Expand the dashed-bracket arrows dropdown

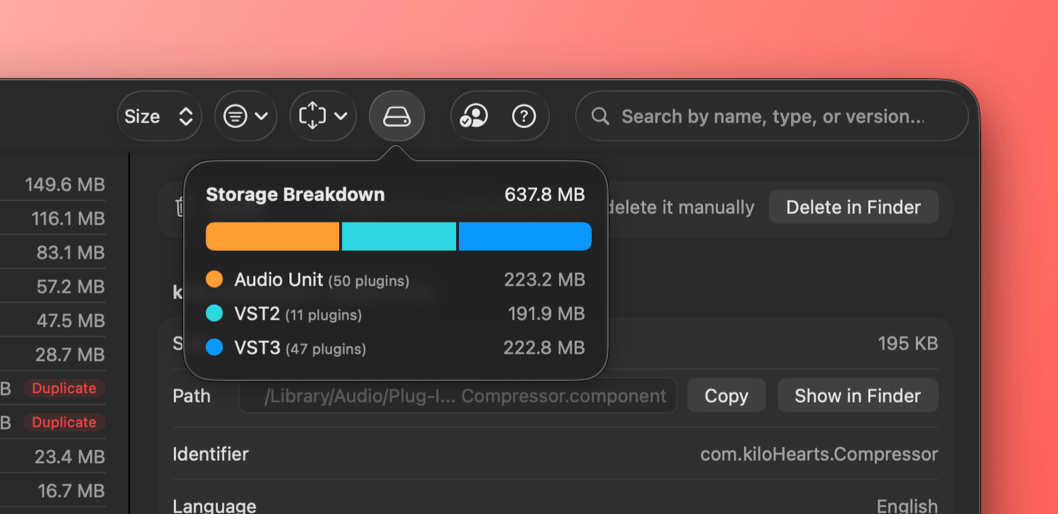tap(323, 116)
